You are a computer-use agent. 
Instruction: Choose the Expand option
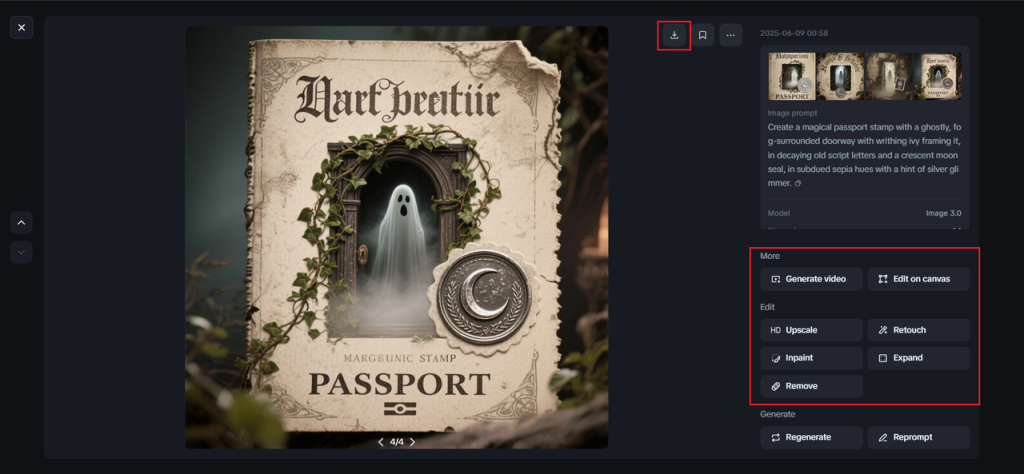tap(919, 358)
